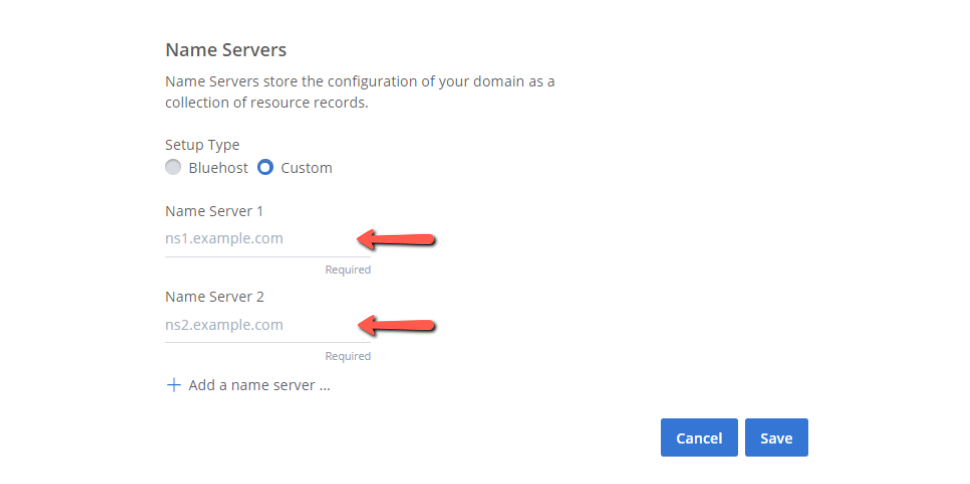This screenshot has width=970, height=484.
Task: Save the name server settings
Action: click(776, 438)
